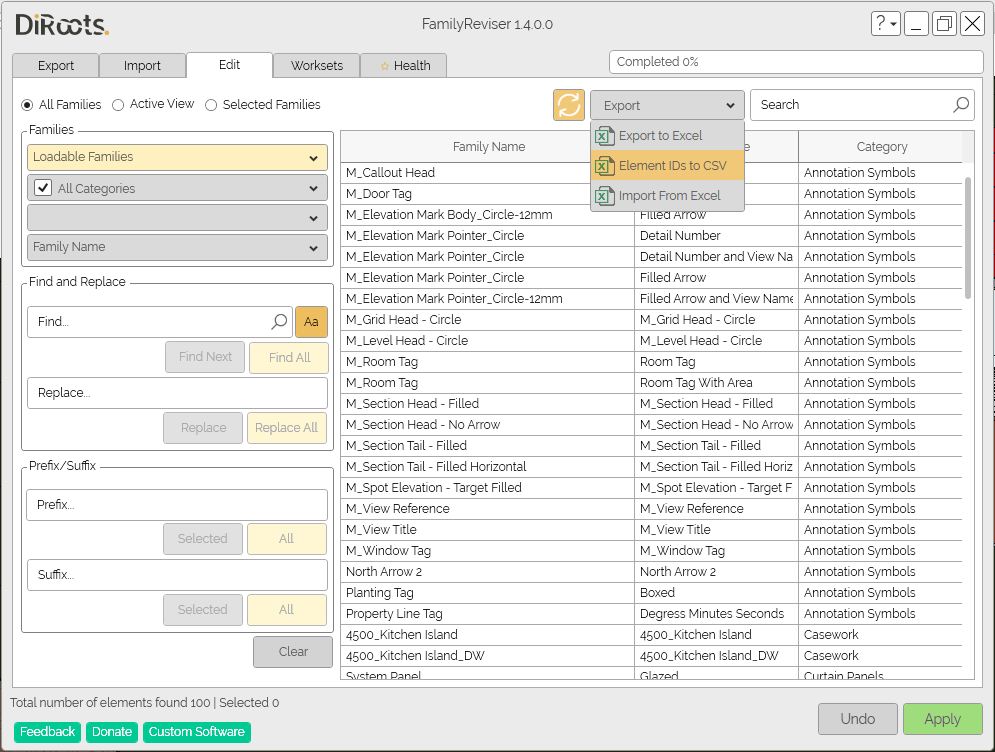Uncheck the All Categories checkbox
The height and width of the screenshot is (752, 995).
(43, 188)
